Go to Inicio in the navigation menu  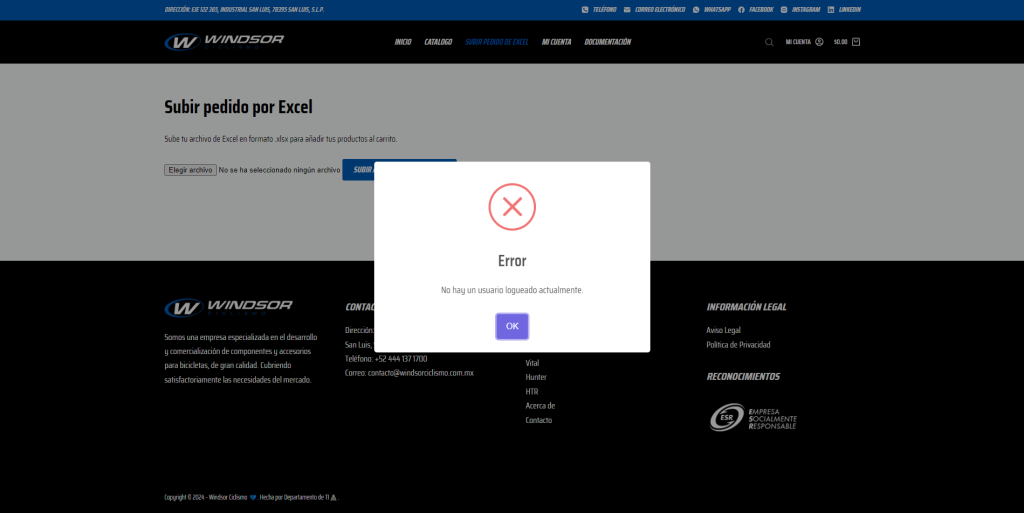(403, 42)
